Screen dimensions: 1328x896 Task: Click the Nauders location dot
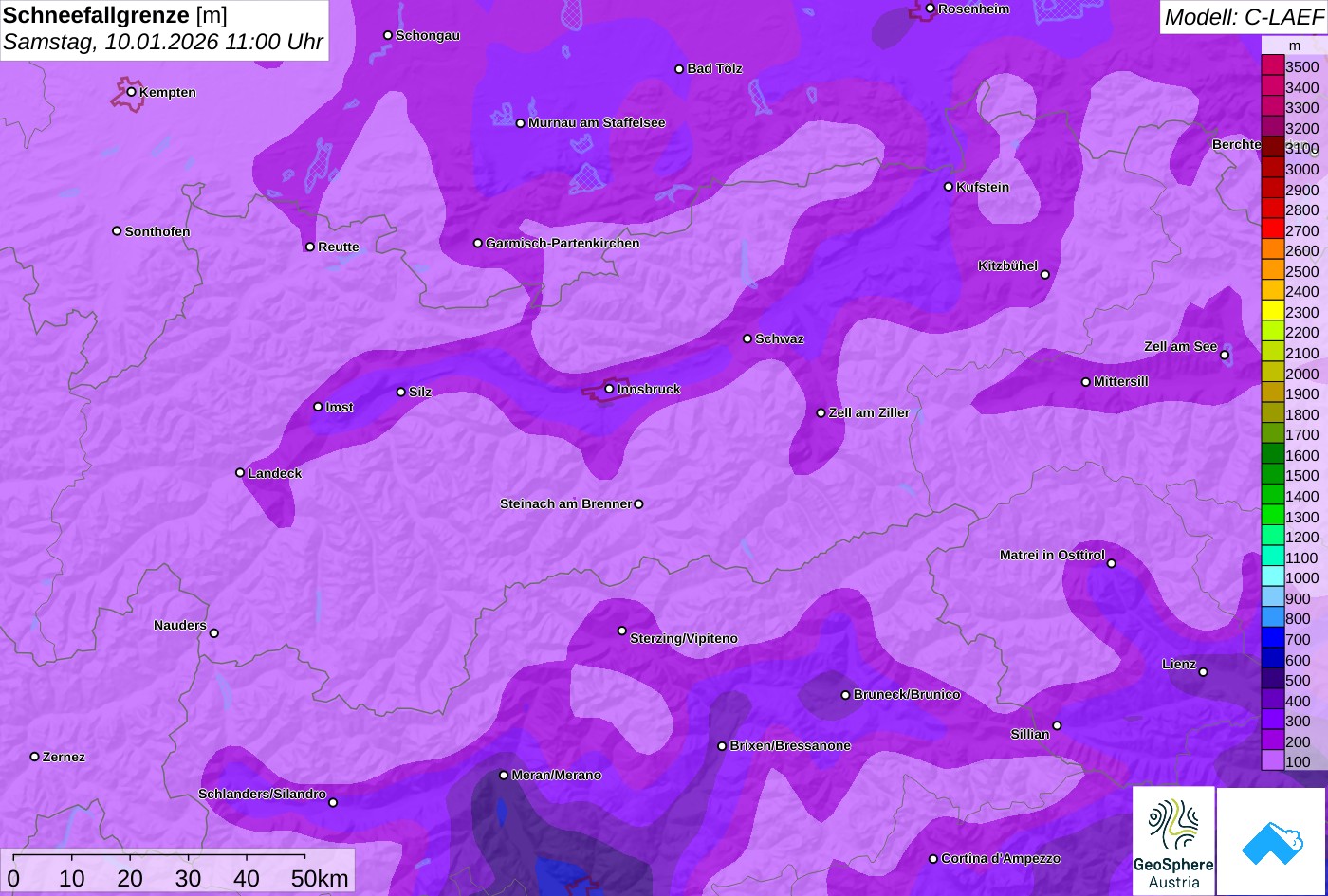(213, 633)
